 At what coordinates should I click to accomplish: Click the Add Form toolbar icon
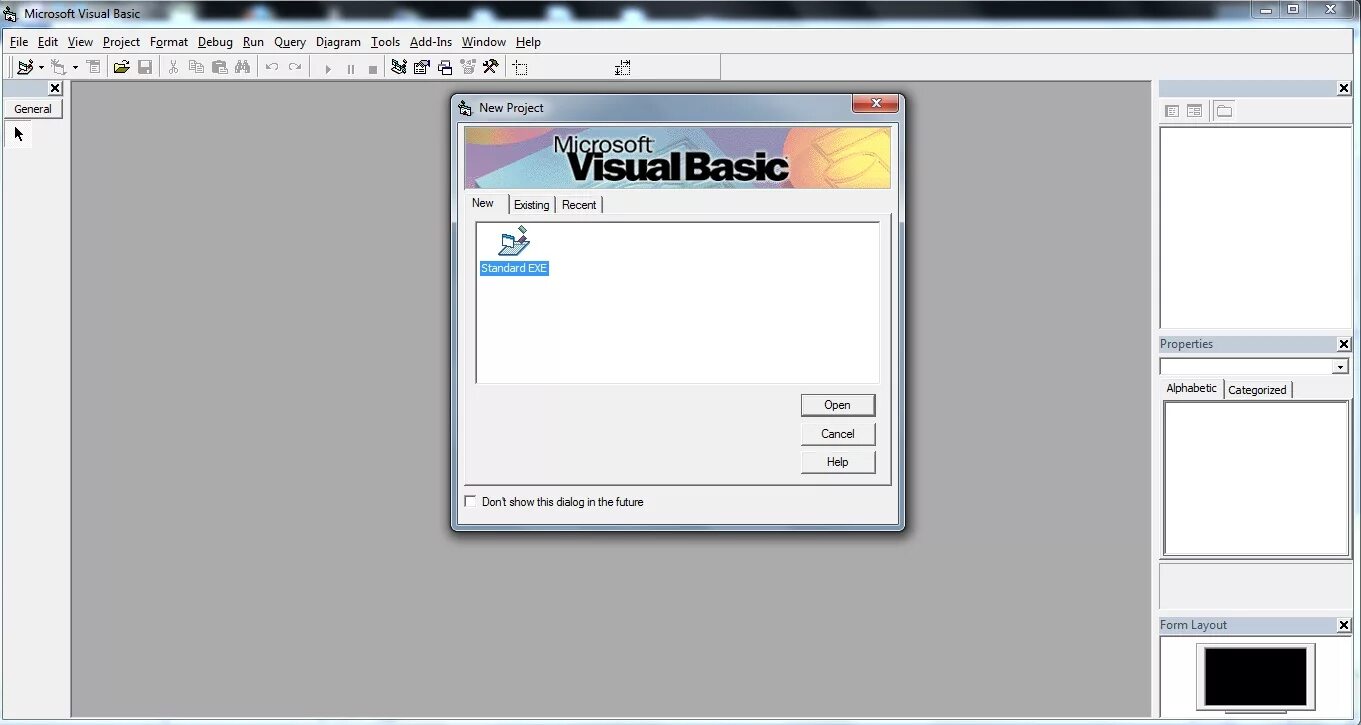(x=59, y=67)
